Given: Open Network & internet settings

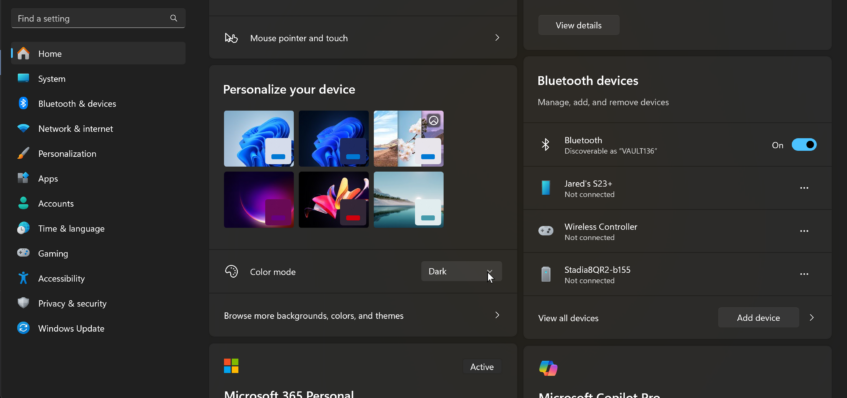Looking at the screenshot, I should (98, 129).
